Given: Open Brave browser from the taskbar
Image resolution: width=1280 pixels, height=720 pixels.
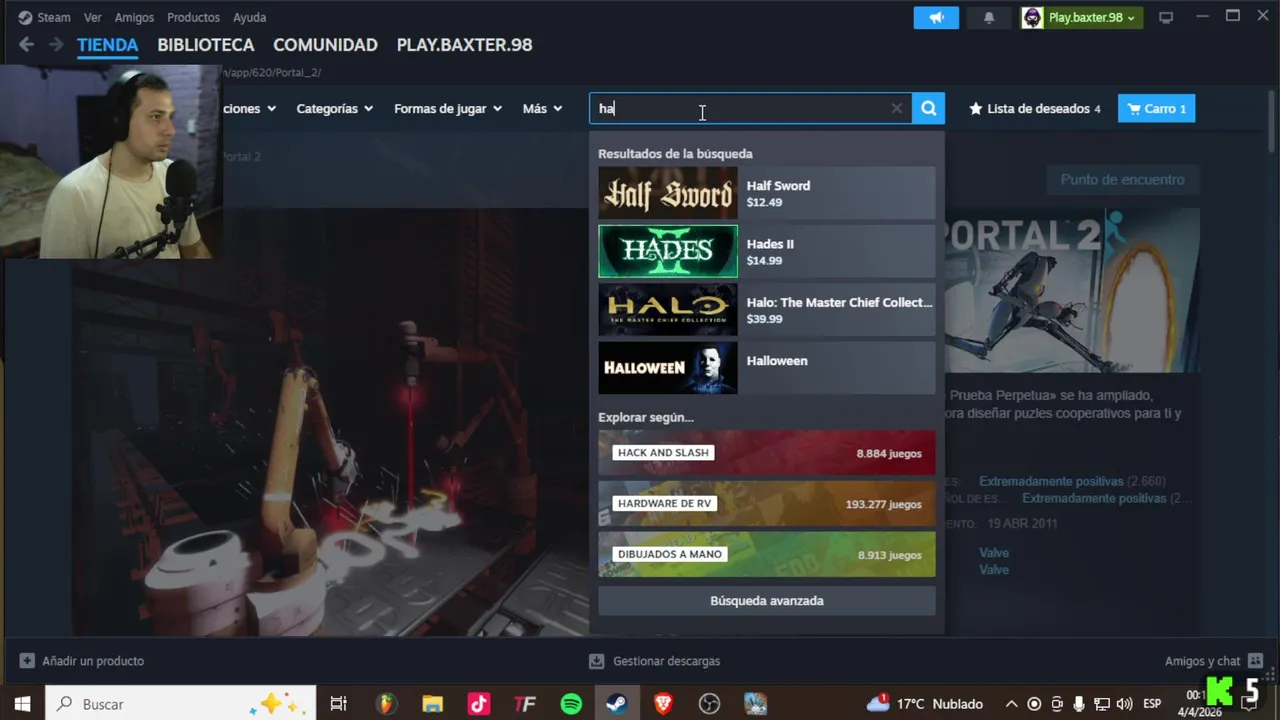Looking at the screenshot, I should pyautogui.click(x=663, y=704).
